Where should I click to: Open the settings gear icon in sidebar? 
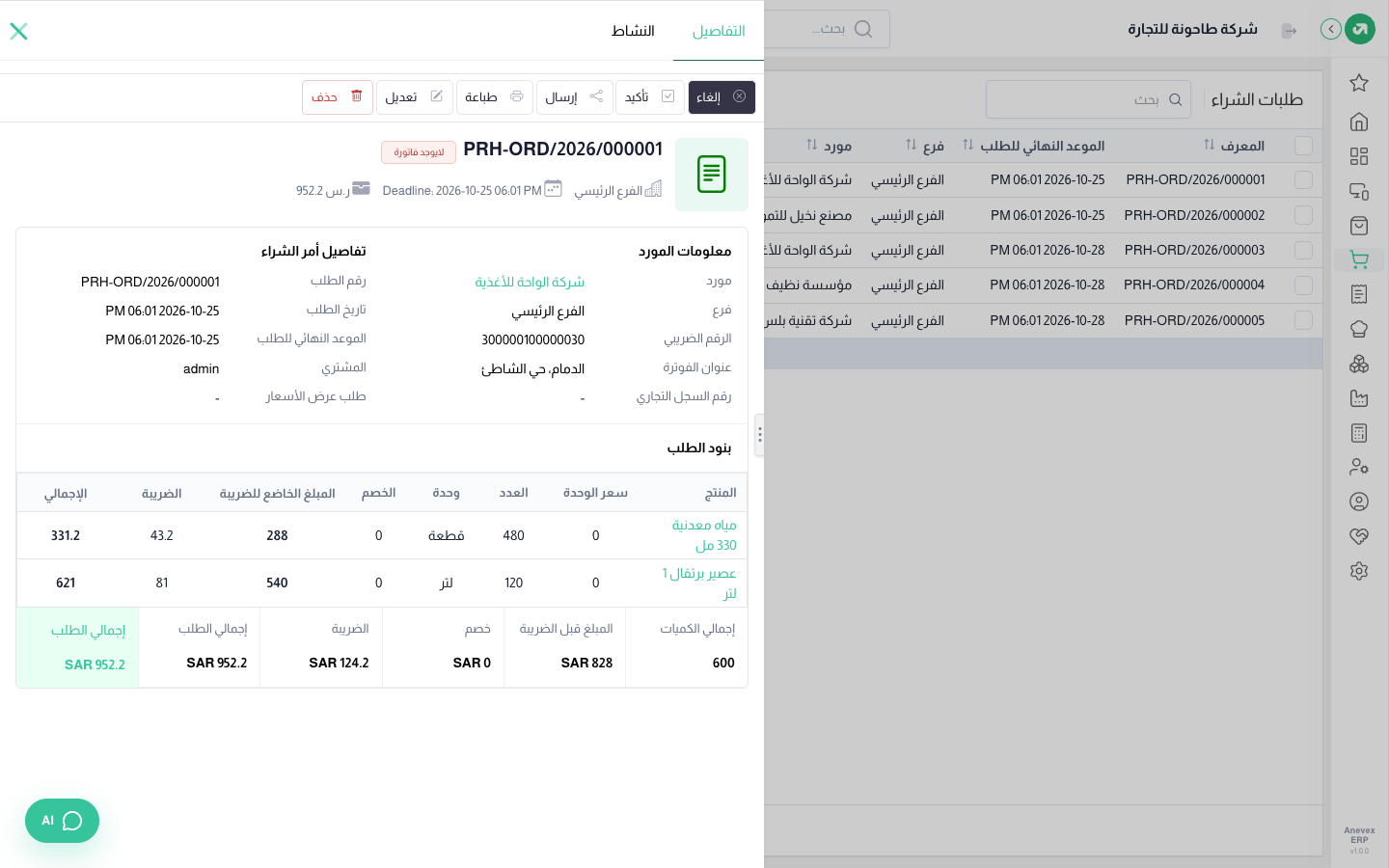(1359, 571)
